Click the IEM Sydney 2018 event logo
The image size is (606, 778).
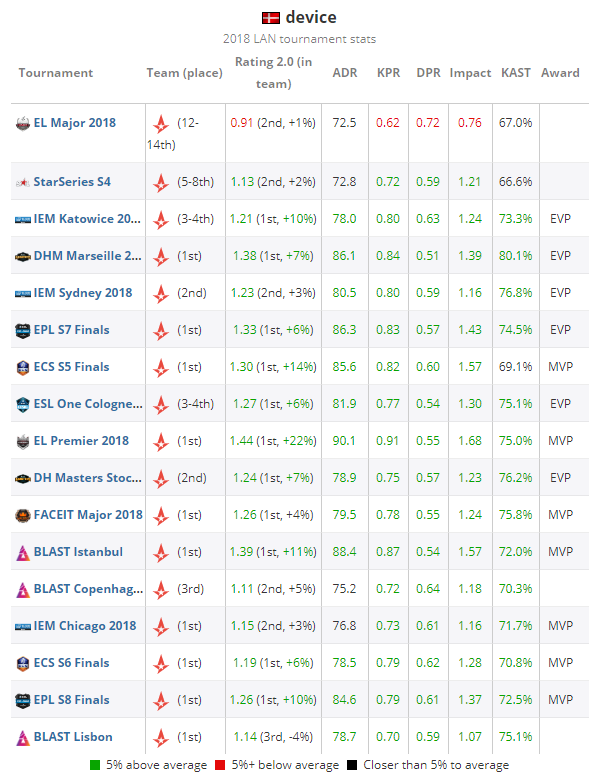point(23,293)
